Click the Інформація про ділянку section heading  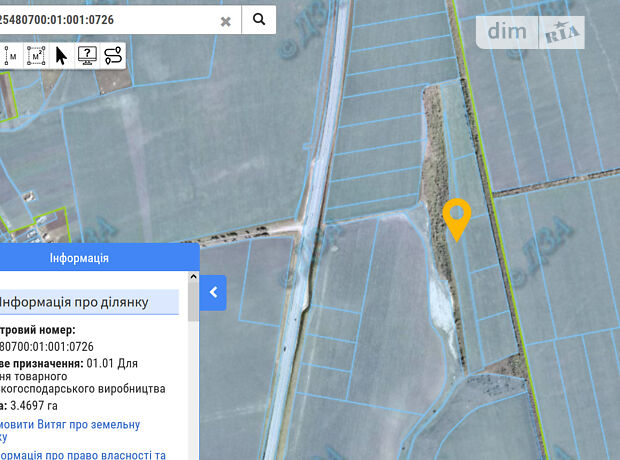pyautogui.click(x=75, y=301)
